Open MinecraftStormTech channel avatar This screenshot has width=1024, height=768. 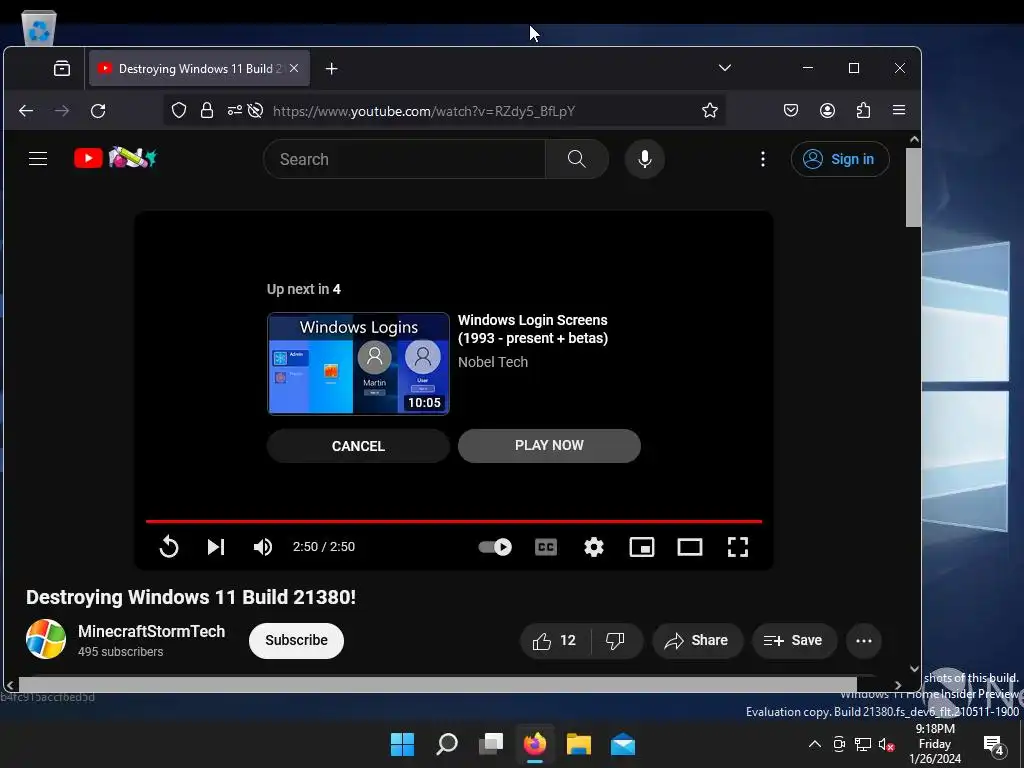coord(46,639)
